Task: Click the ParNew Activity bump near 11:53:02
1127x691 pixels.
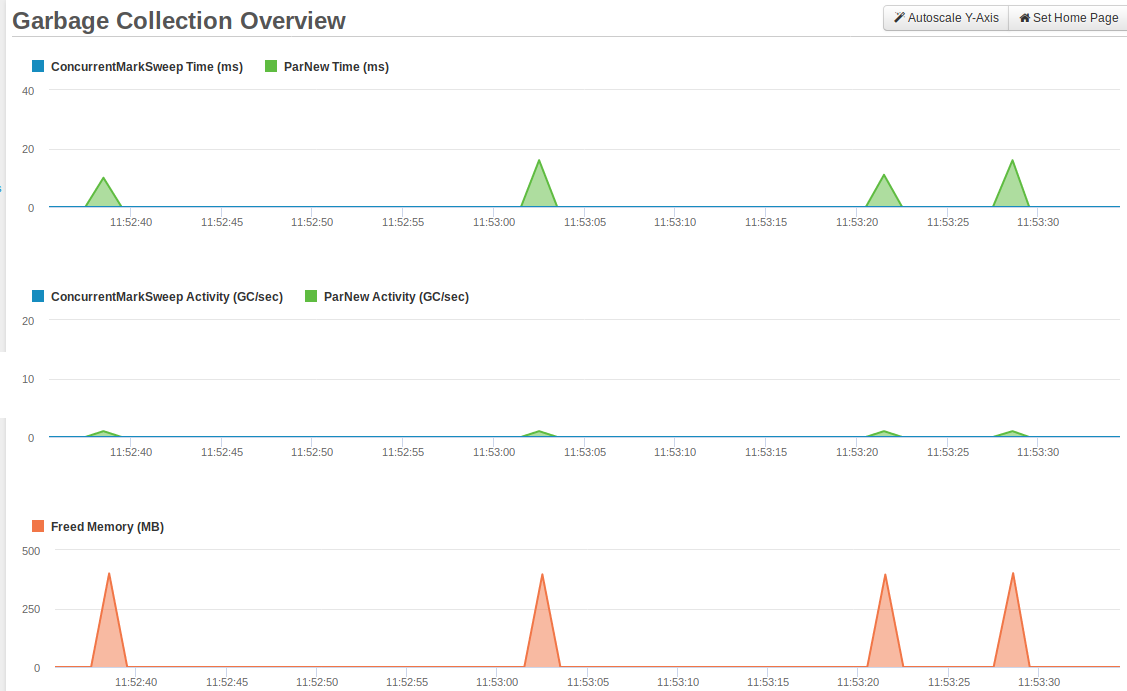Action: pos(538,433)
